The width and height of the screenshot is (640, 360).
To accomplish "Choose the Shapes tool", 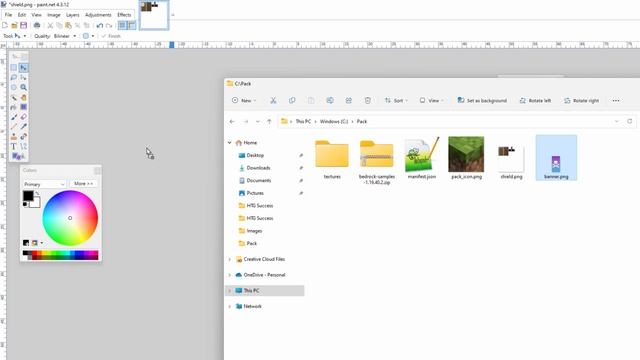I will point(17,156).
